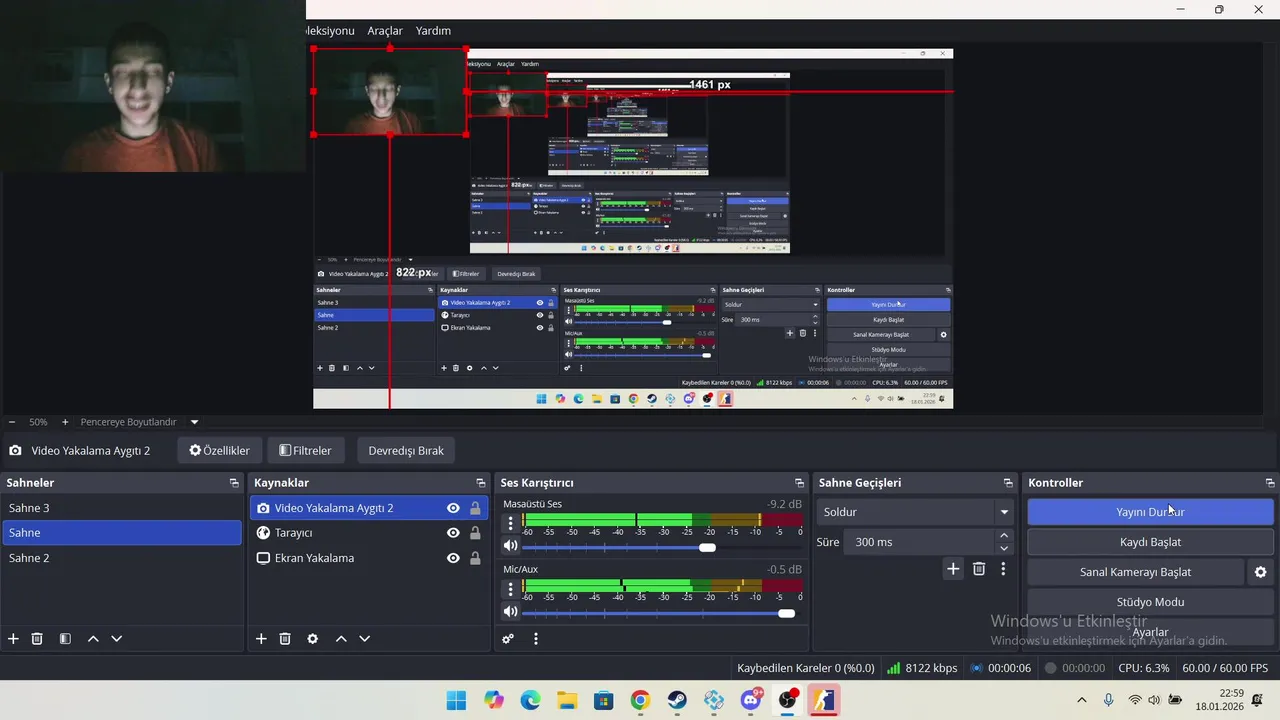Screen dimensions: 1280x720
Task: Open virtual camera settings gear
Action: [x=1261, y=572]
